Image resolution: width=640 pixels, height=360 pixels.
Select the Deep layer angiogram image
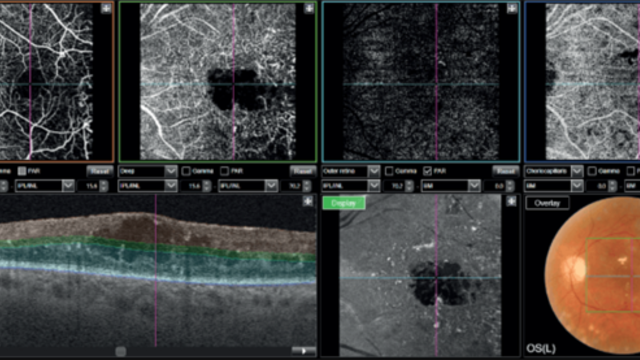tap(218, 82)
